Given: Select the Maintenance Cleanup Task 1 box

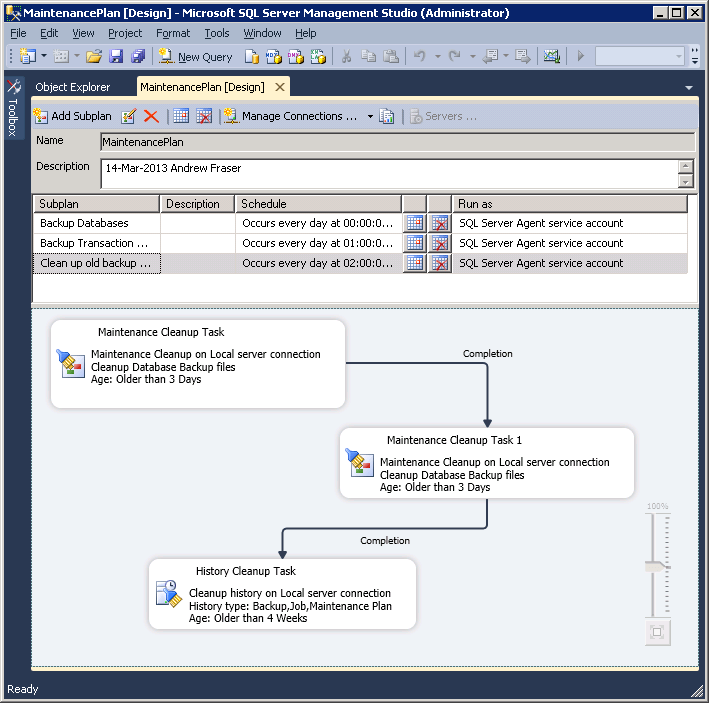Looking at the screenshot, I should (487, 463).
